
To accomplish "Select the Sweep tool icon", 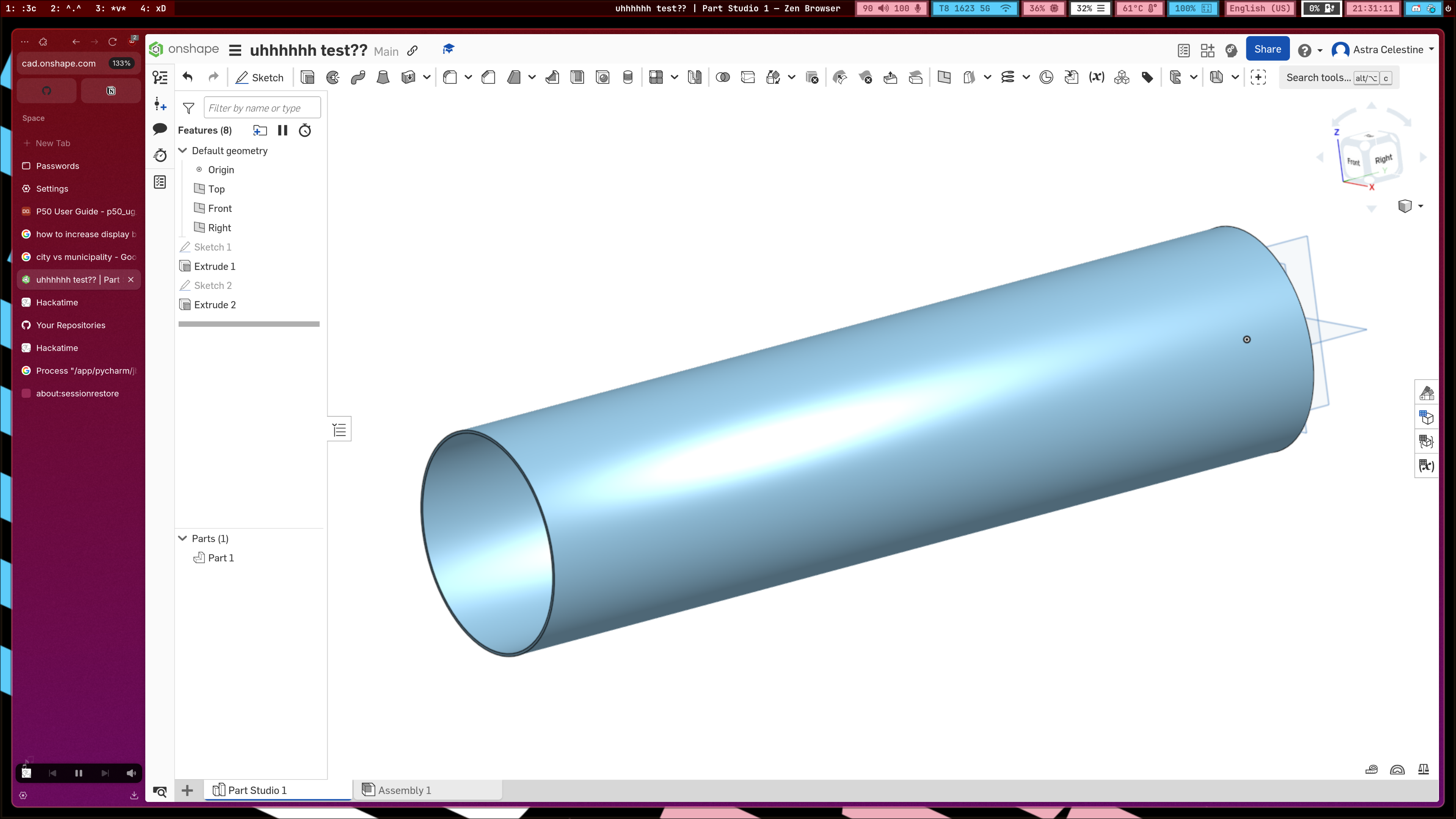I will 358,77.
